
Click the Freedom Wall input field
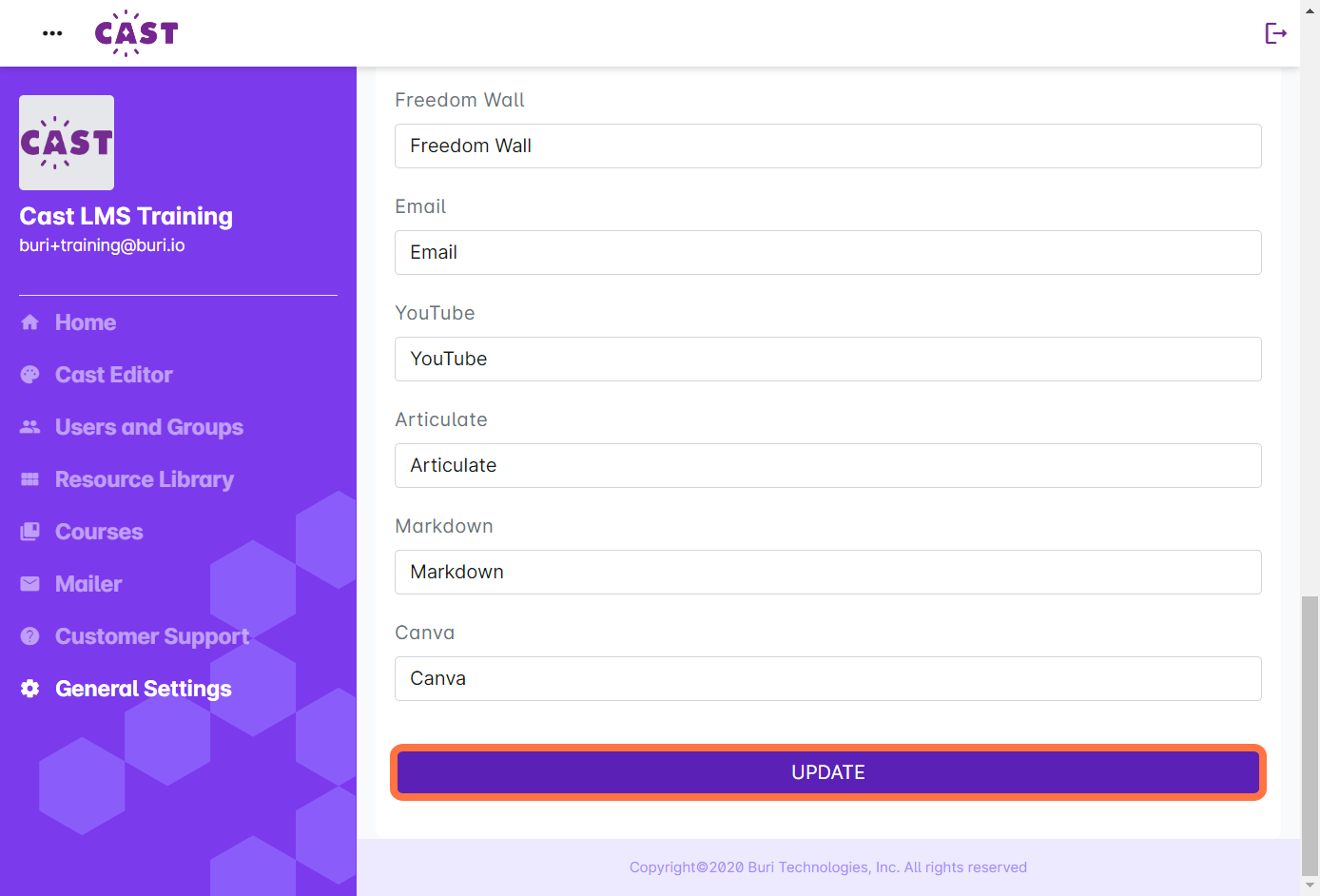[x=828, y=146]
